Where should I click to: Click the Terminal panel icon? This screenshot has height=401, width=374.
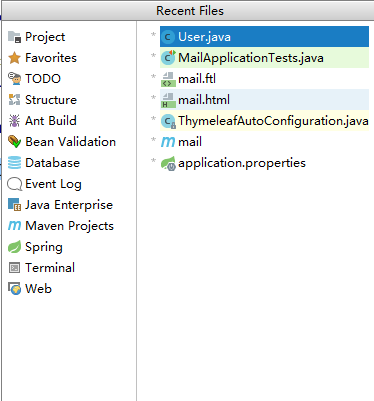pos(14,268)
